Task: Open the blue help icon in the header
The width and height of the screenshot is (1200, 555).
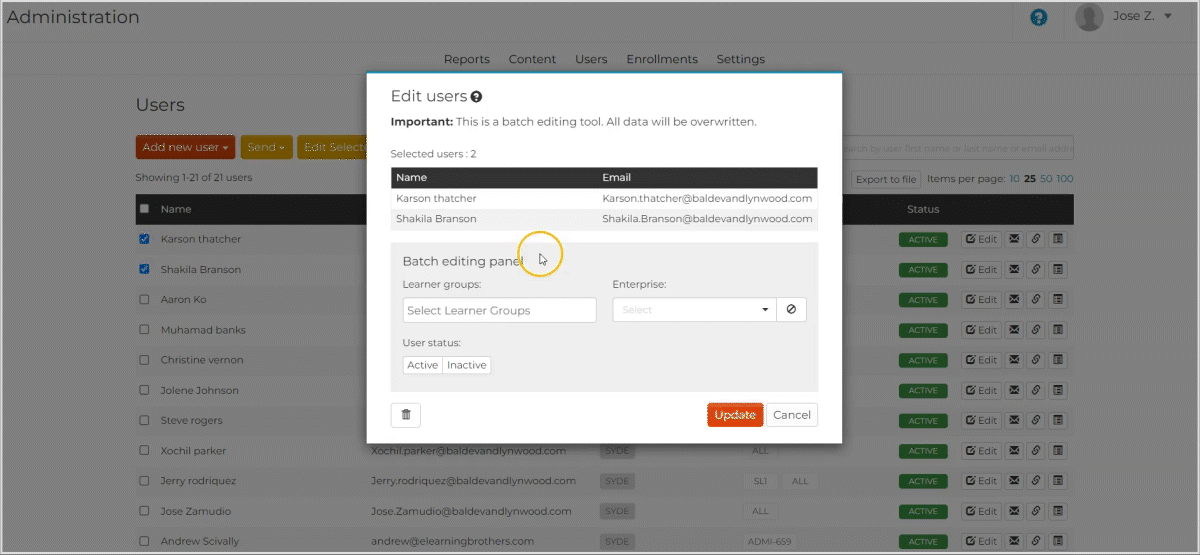Action: (x=1039, y=17)
